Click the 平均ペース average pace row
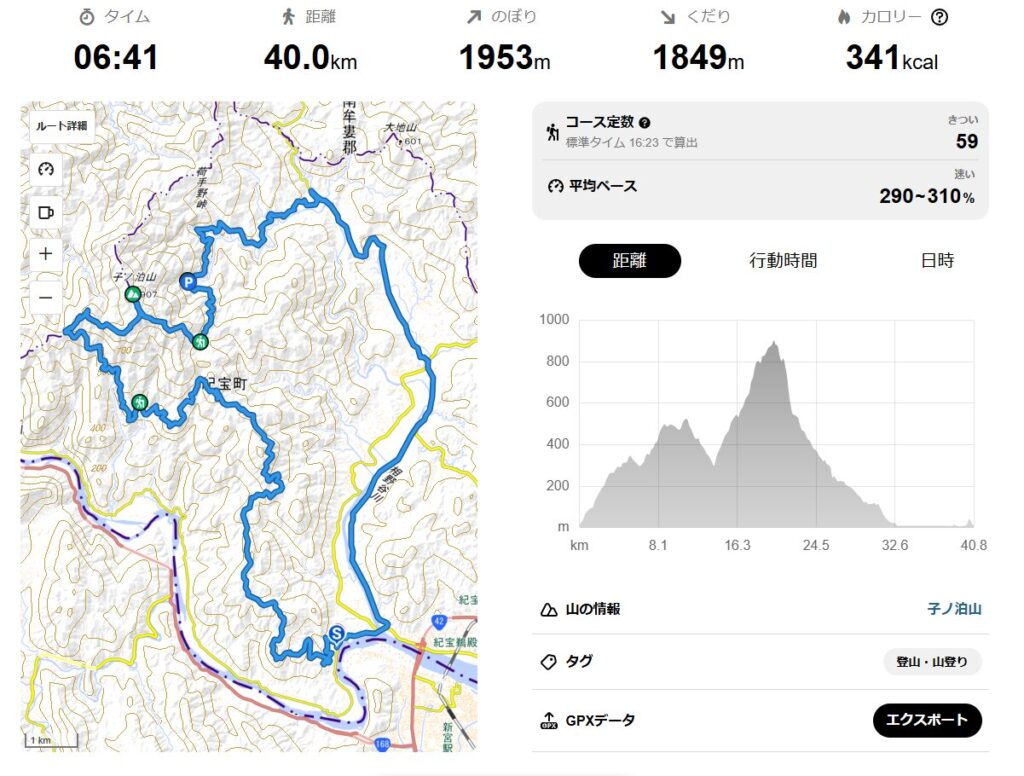 pyautogui.click(x=760, y=188)
